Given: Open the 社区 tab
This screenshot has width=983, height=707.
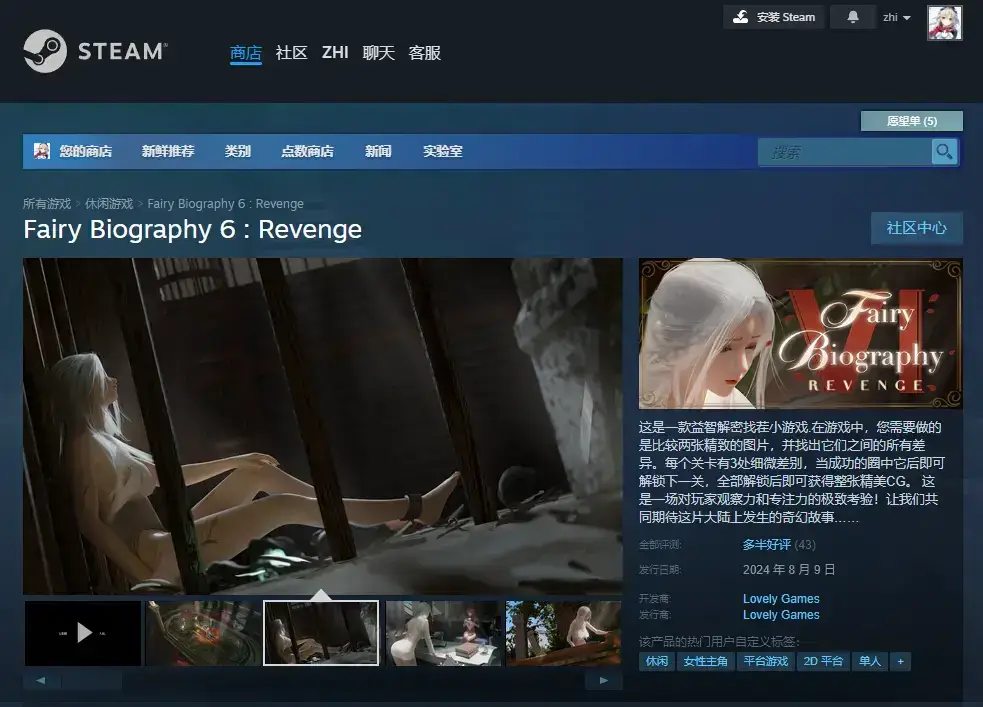Looking at the screenshot, I should pos(292,53).
